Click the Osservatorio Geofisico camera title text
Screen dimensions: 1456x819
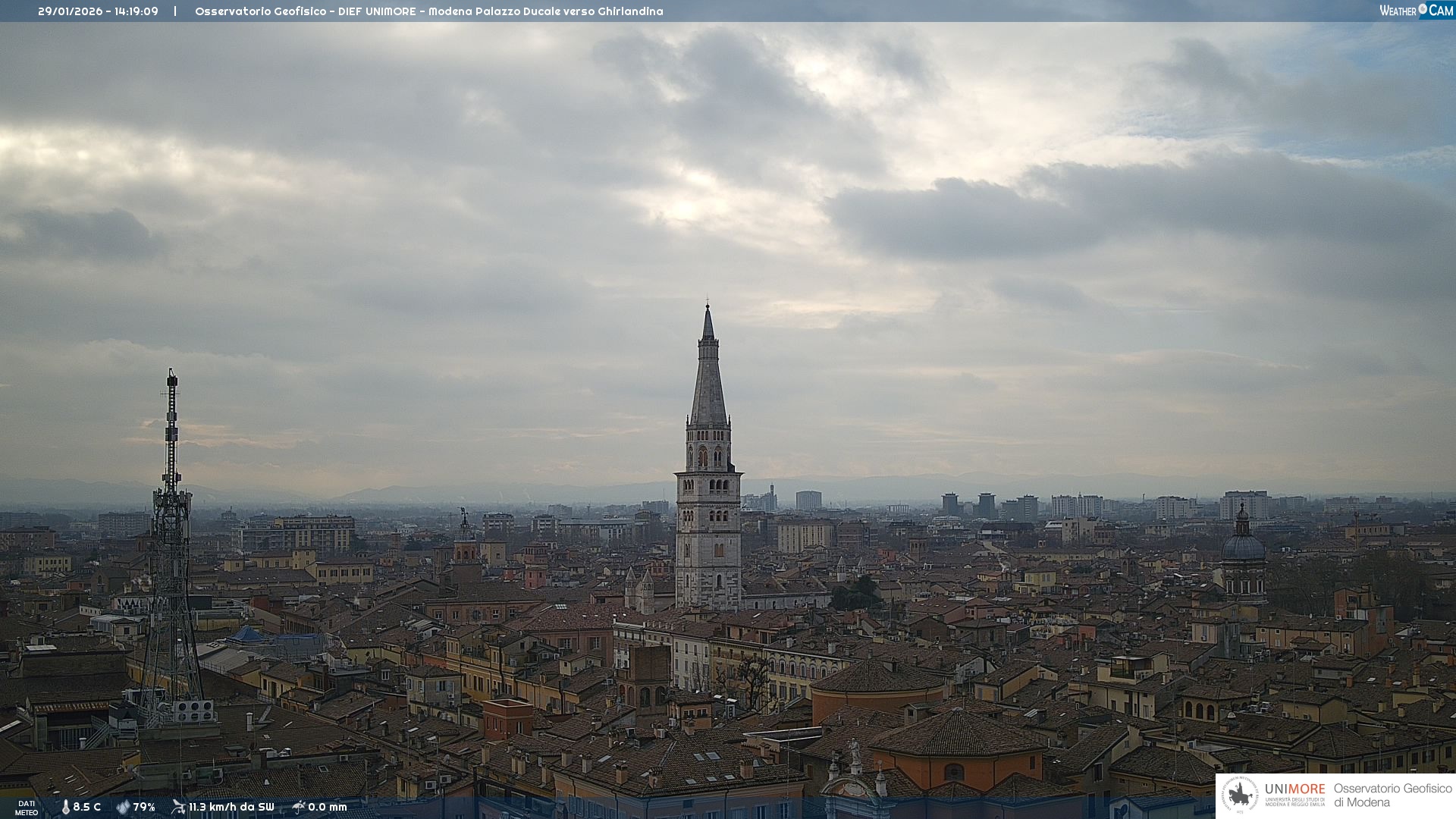(428, 11)
